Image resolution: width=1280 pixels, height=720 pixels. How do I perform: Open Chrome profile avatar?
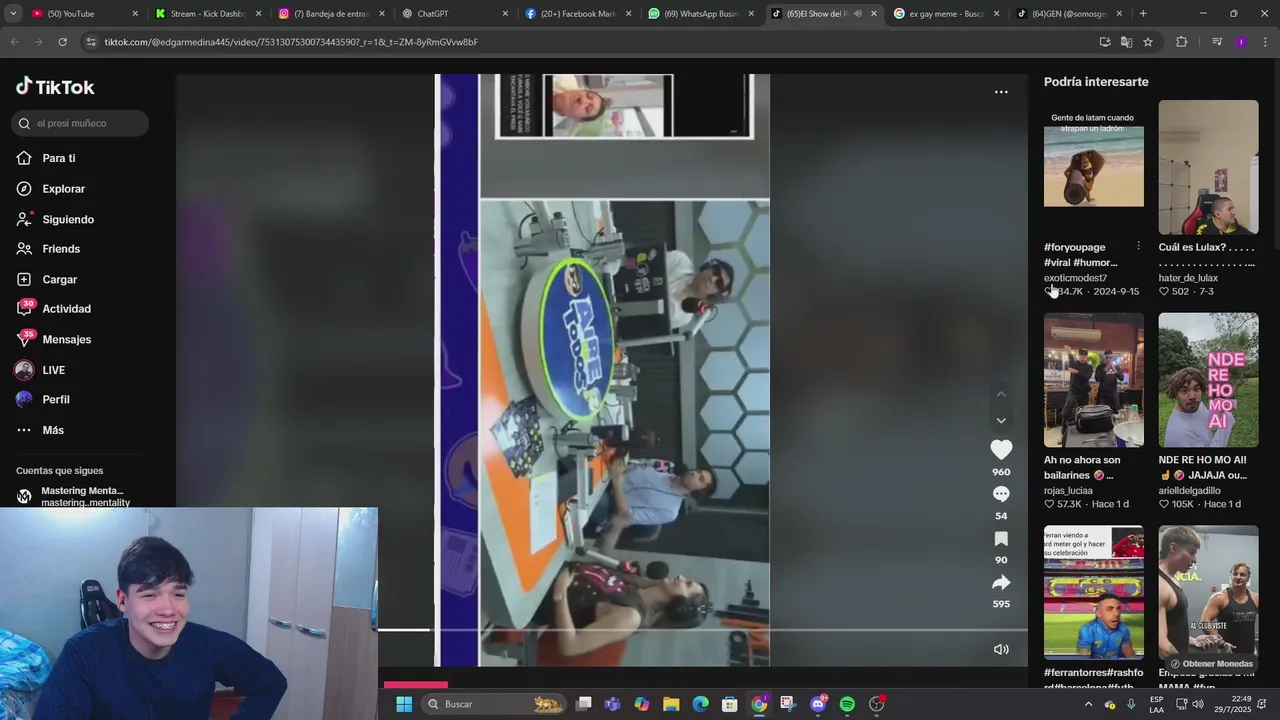(1241, 42)
